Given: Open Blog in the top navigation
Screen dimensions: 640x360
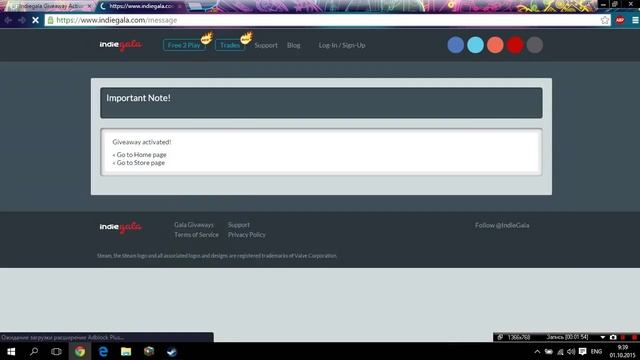Looking at the screenshot, I should click(x=293, y=45).
